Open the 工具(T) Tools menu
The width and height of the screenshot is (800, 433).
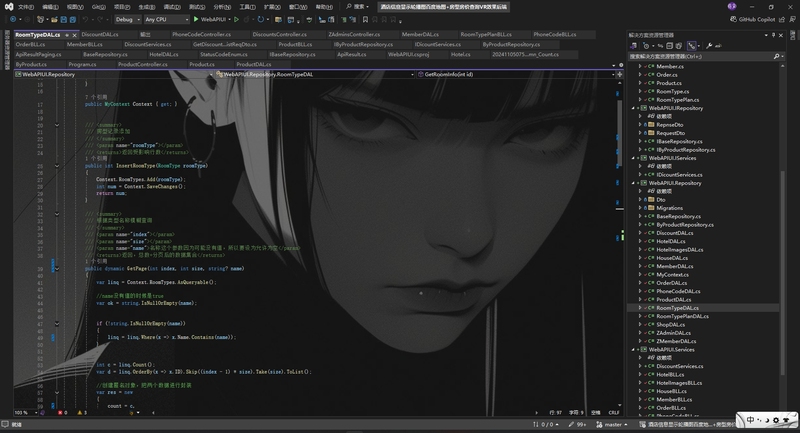(247, 7)
